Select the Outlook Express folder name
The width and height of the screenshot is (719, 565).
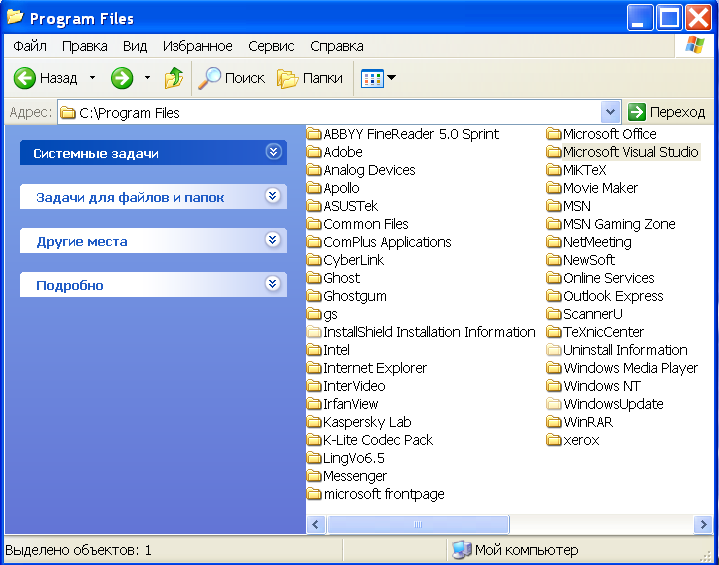click(614, 296)
